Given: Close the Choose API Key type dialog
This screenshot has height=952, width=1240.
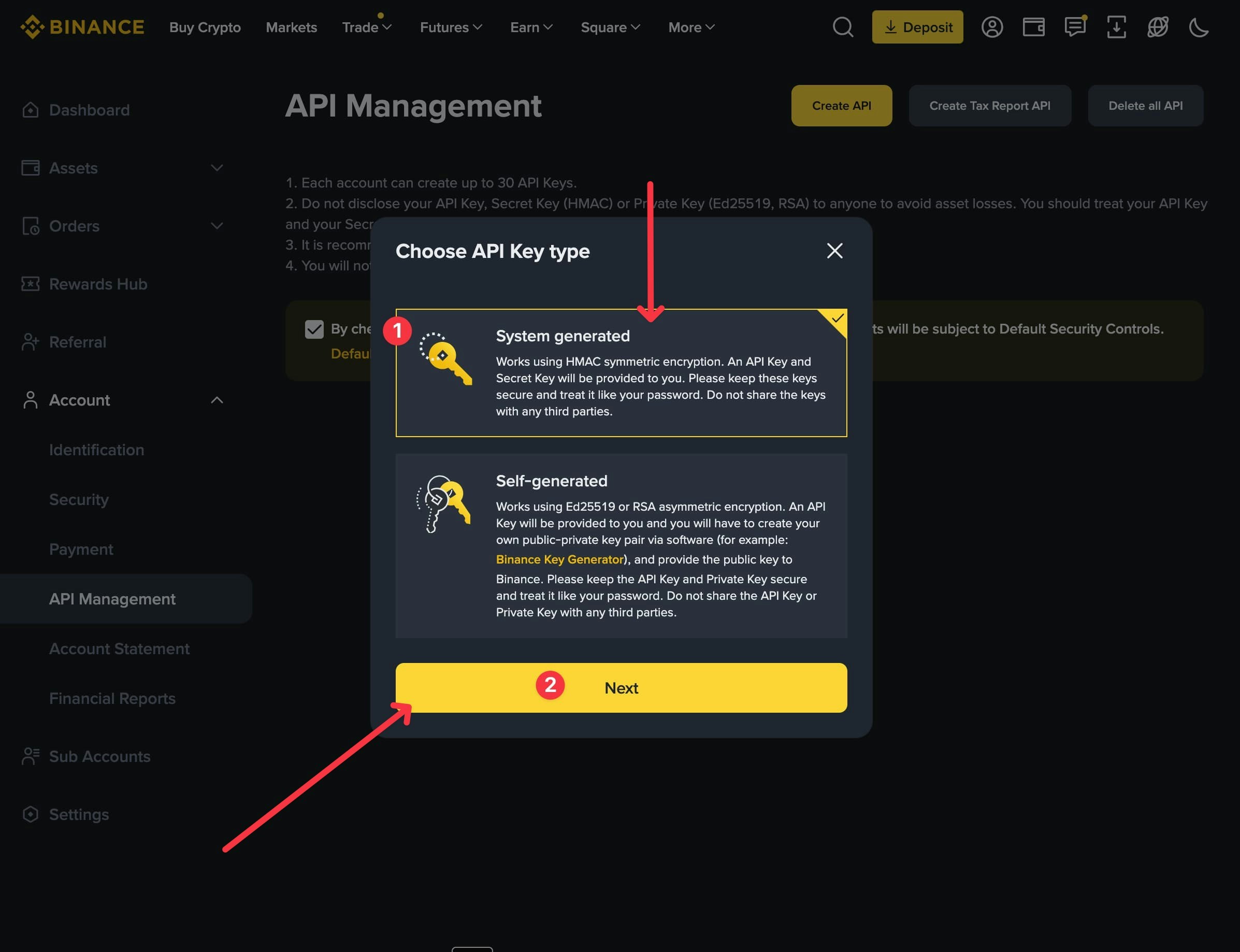Looking at the screenshot, I should pyautogui.click(x=834, y=251).
